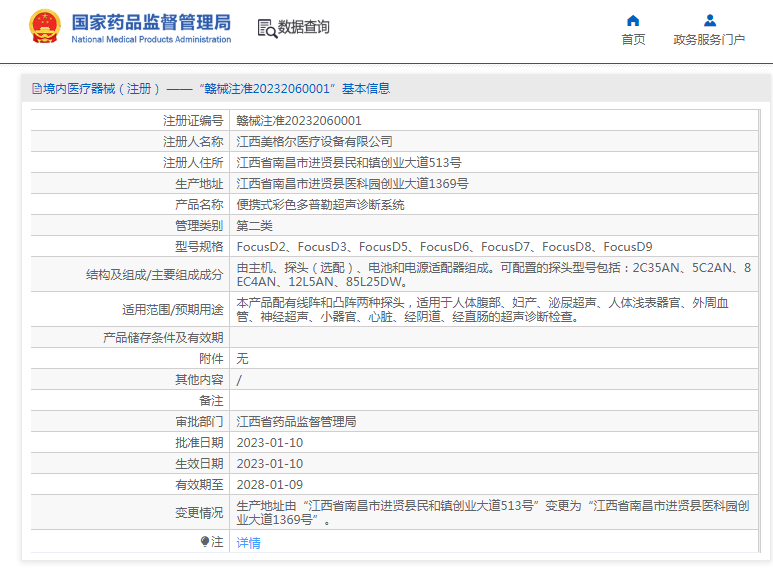
Task: Select the 批准日期 value 2023-01-10
Action: coord(269,442)
